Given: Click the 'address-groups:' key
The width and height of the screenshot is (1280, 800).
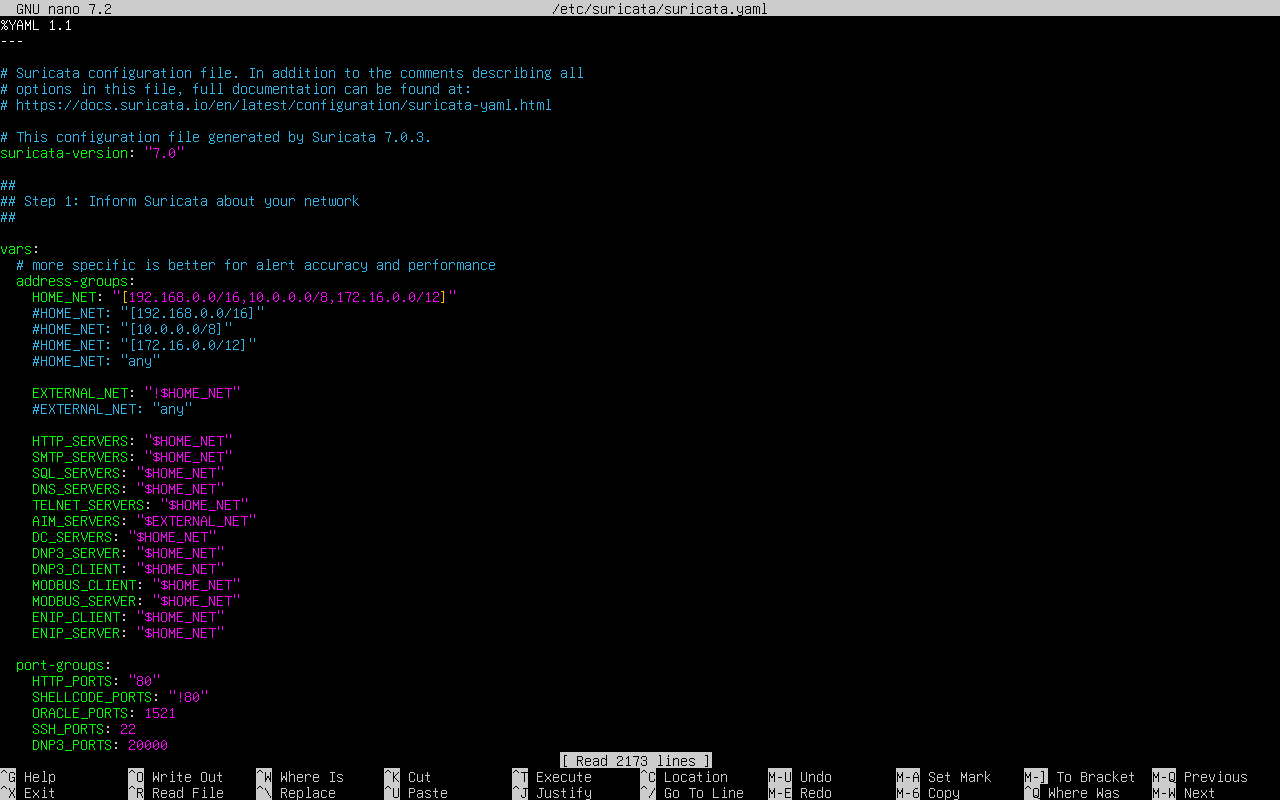Looking at the screenshot, I should (76, 281).
